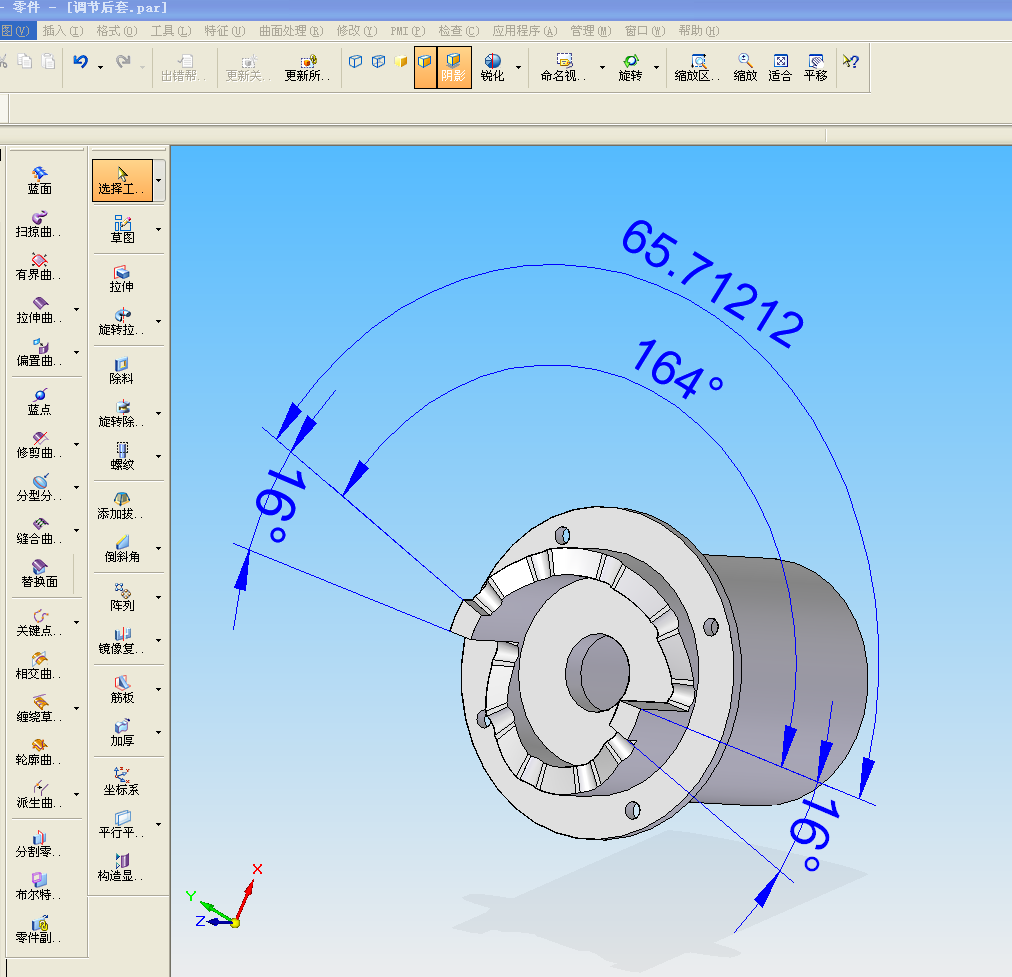Click the 筋板 rib tool
The image size is (1012, 977).
coord(122,690)
